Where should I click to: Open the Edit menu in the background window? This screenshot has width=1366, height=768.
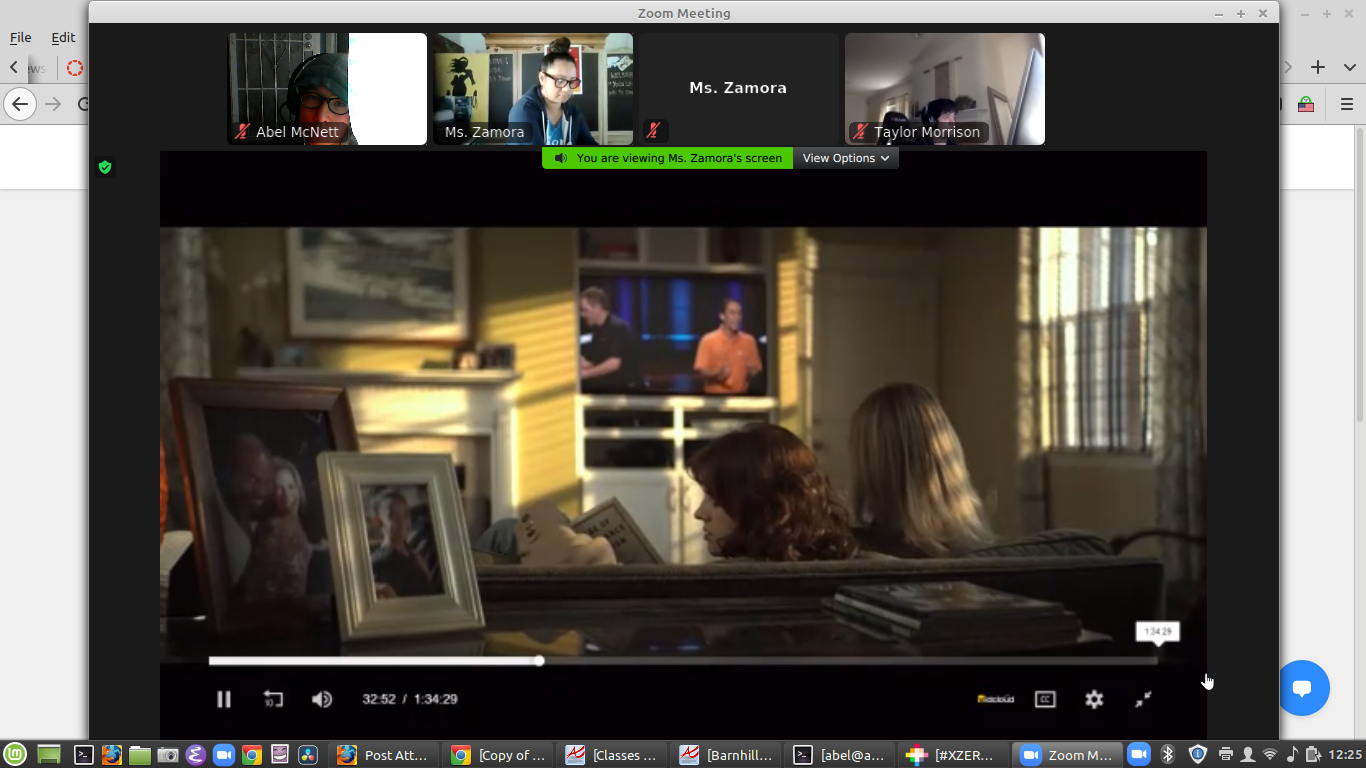pos(63,37)
